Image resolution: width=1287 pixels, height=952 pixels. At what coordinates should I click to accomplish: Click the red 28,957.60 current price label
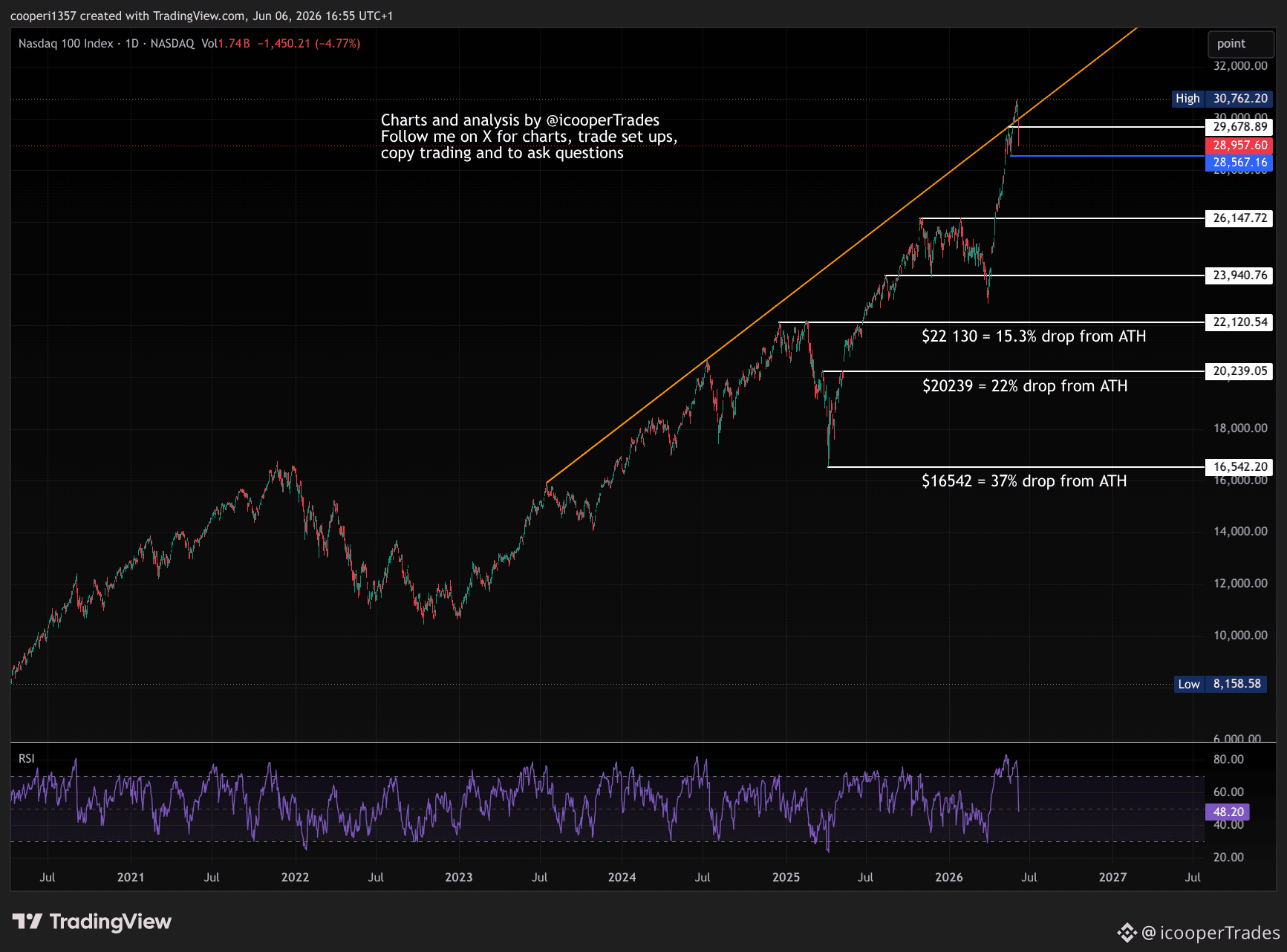[1239, 146]
